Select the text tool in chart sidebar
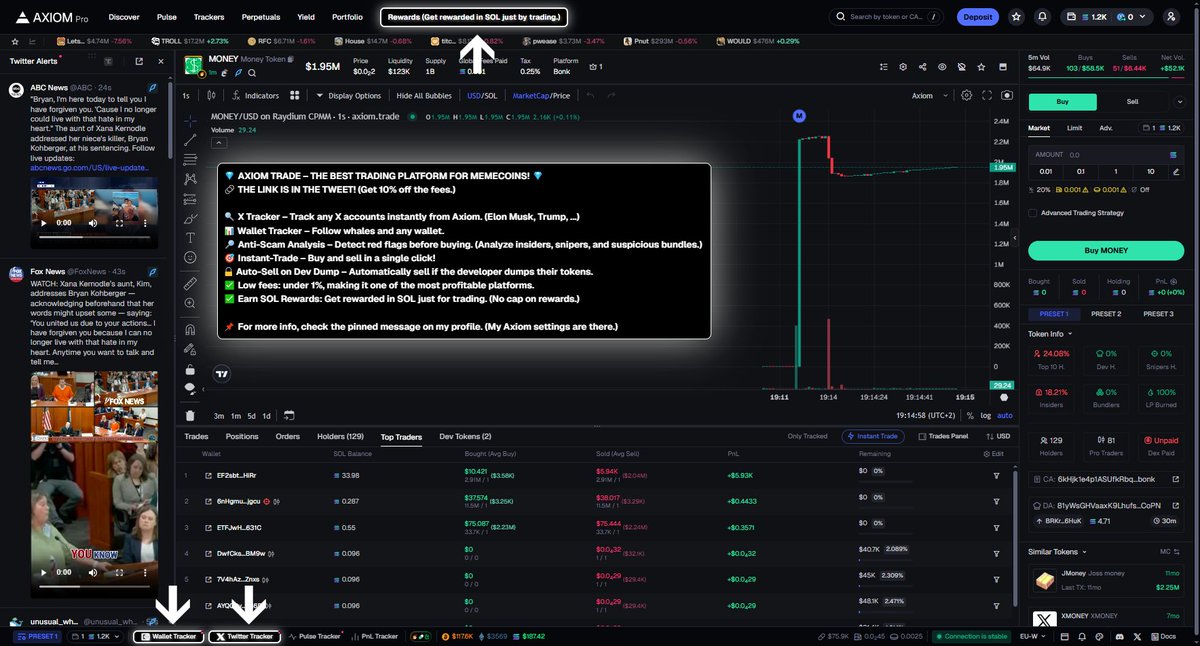This screenshot has height=646, width=1200. tap(190, 237)
